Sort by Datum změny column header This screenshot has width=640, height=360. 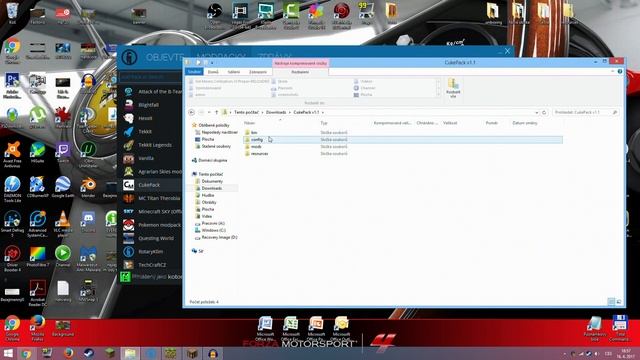click(x=525, y=123)
